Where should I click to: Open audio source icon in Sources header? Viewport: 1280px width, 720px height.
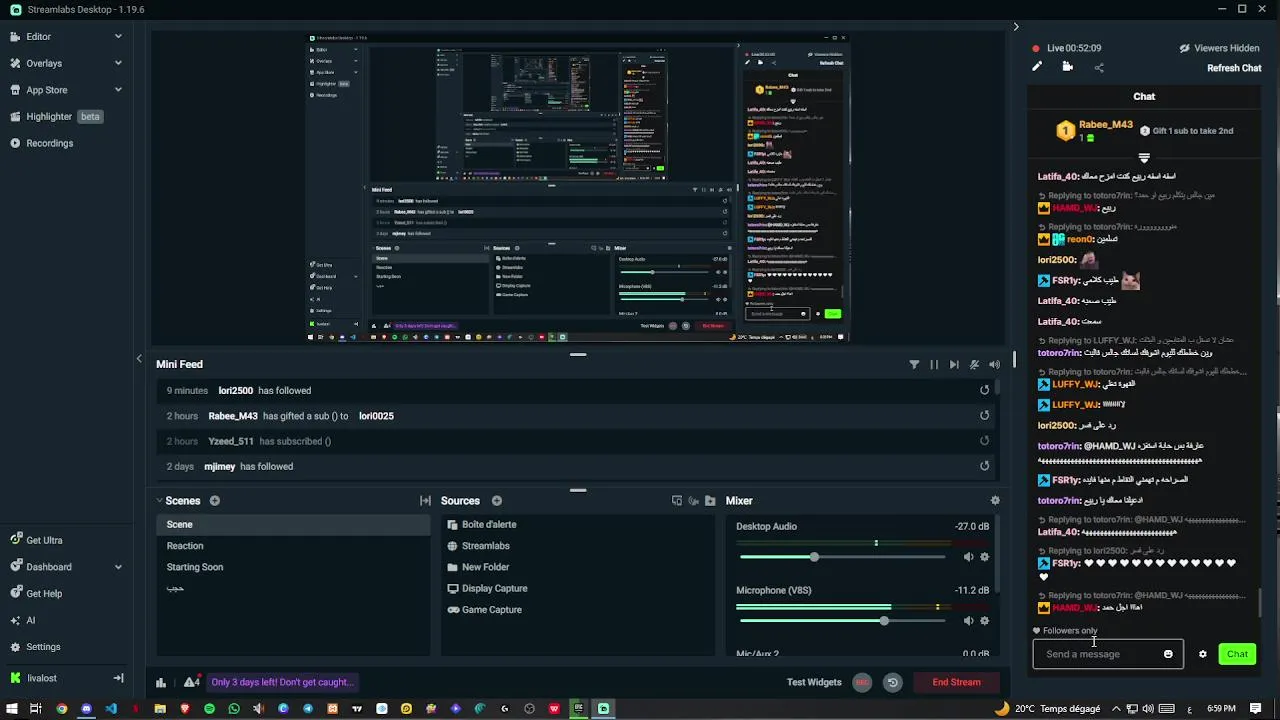tap(693, 501)
